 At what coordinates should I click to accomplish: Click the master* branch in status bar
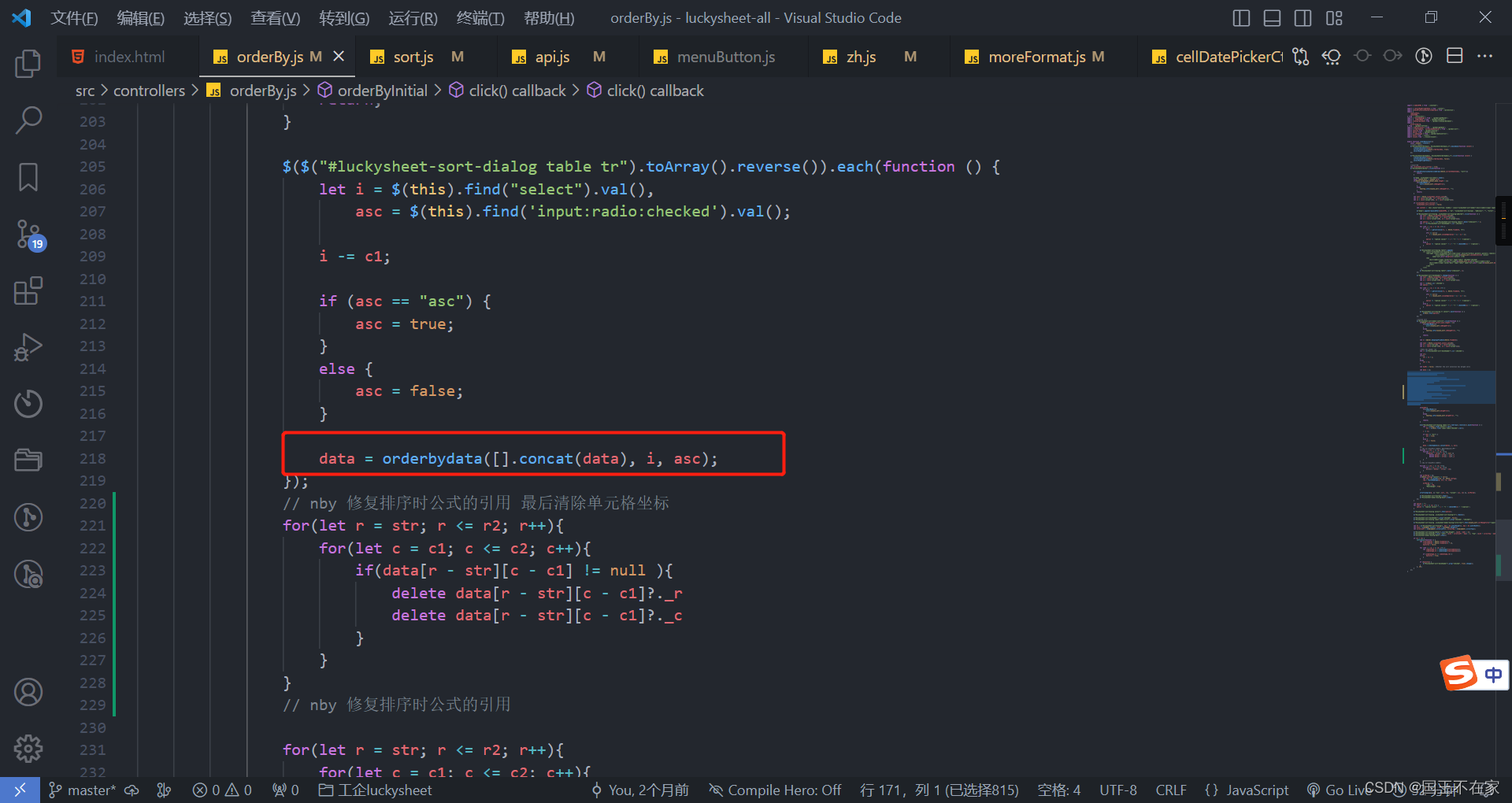(x=83, y=790)
